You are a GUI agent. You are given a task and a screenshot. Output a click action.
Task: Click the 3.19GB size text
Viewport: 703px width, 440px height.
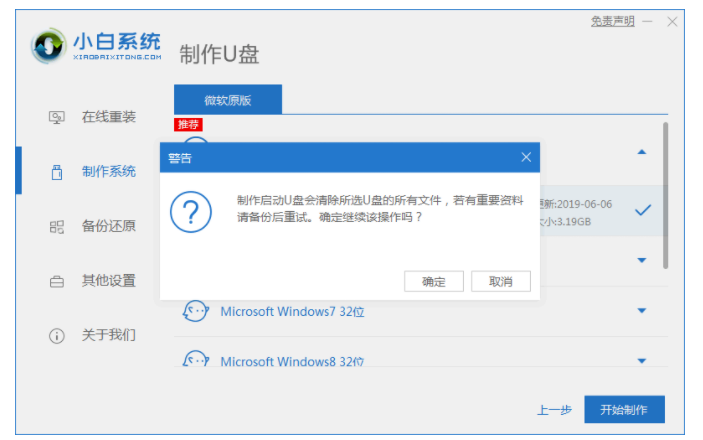point(572,222)
